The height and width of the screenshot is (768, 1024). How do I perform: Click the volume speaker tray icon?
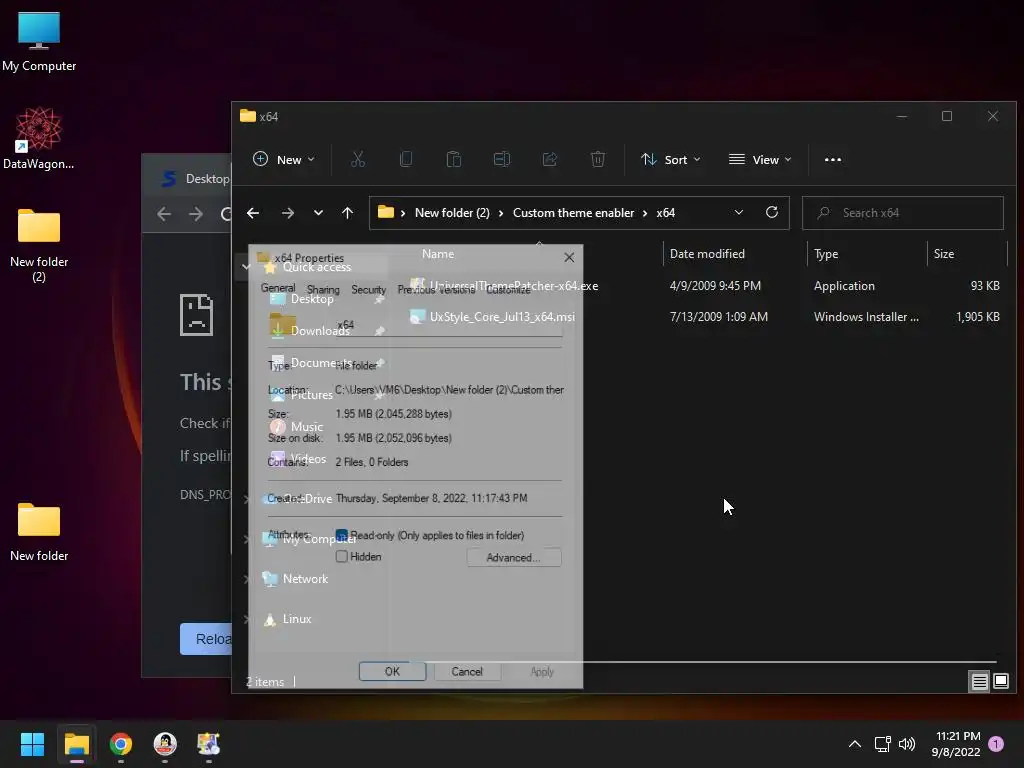tap(907, 744)
